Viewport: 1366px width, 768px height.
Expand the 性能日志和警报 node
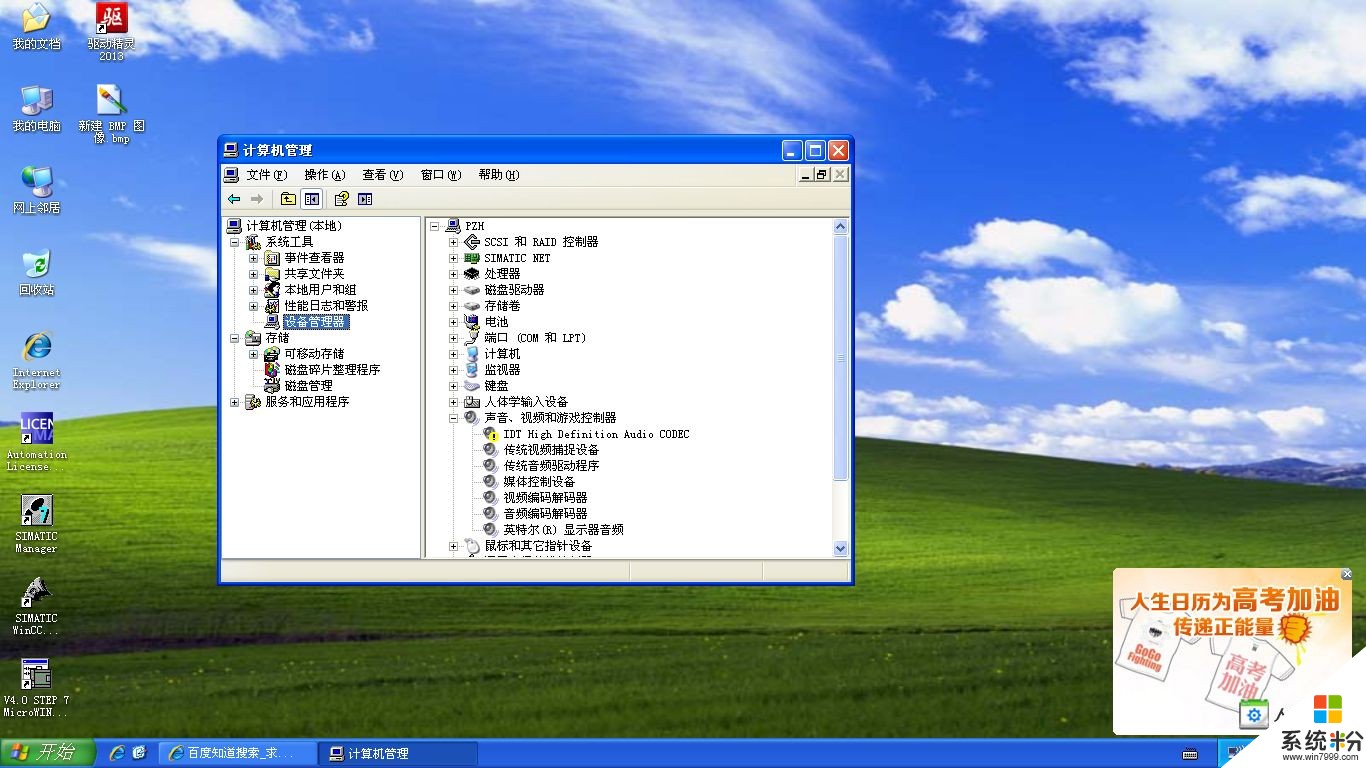coord(254,306)
